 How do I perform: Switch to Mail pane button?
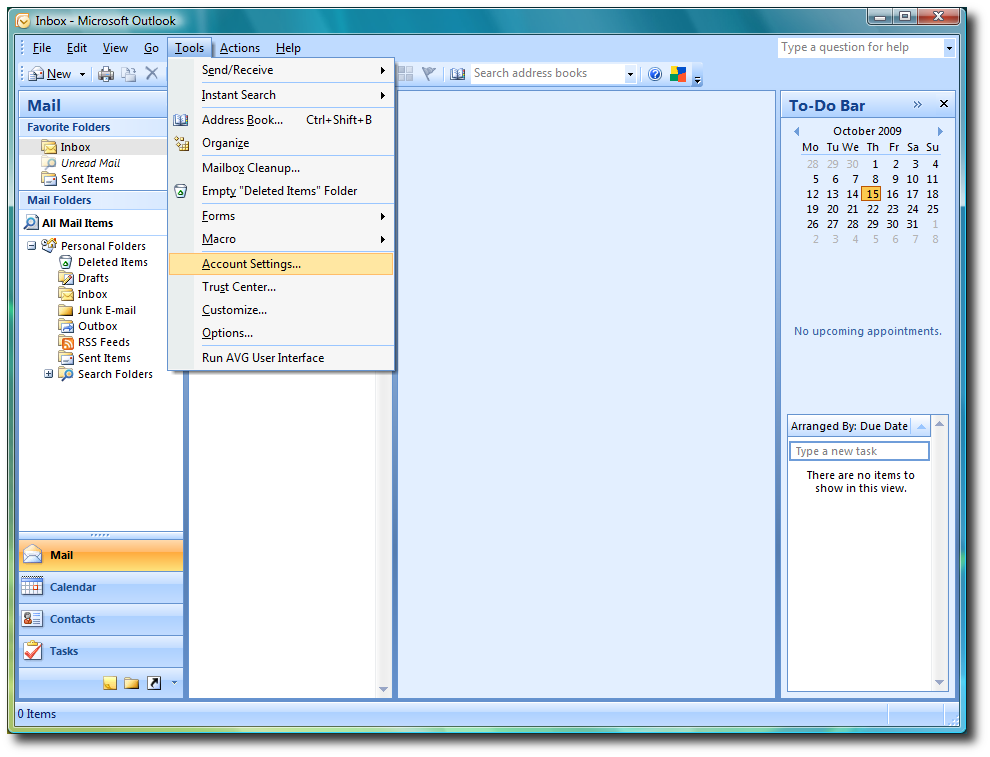101,555
